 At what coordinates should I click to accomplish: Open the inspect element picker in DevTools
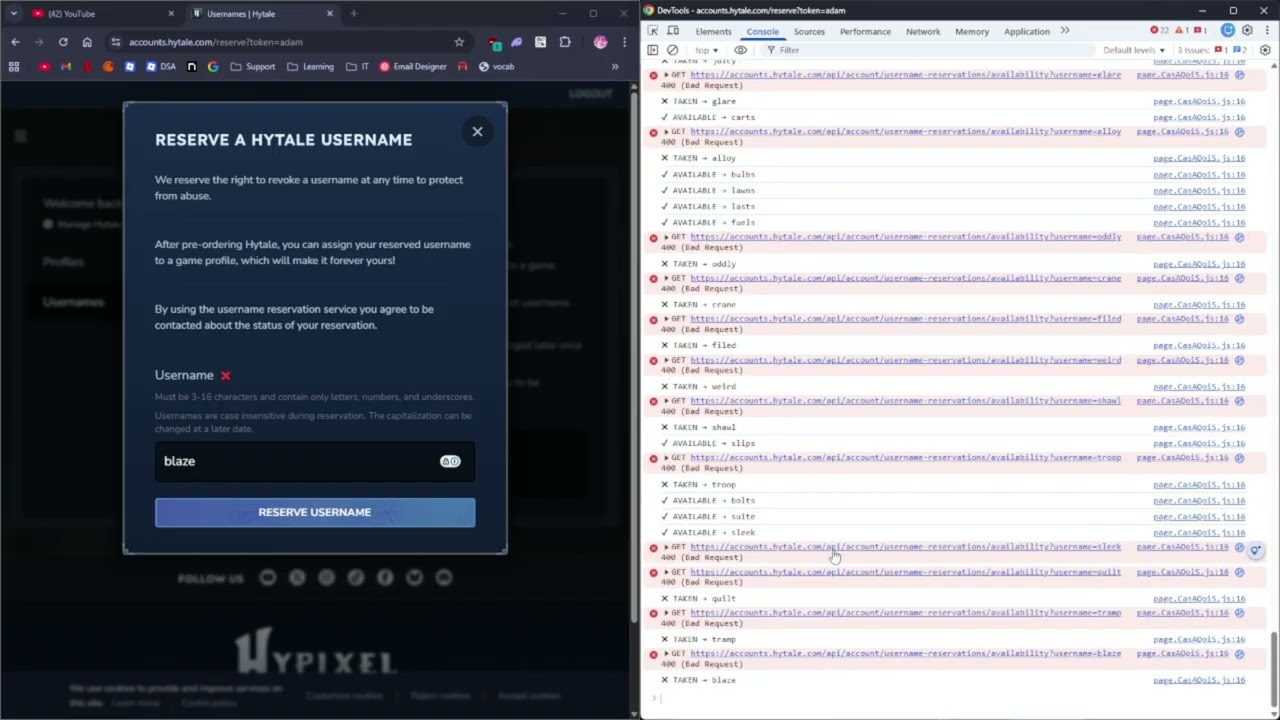click(653, 31)
